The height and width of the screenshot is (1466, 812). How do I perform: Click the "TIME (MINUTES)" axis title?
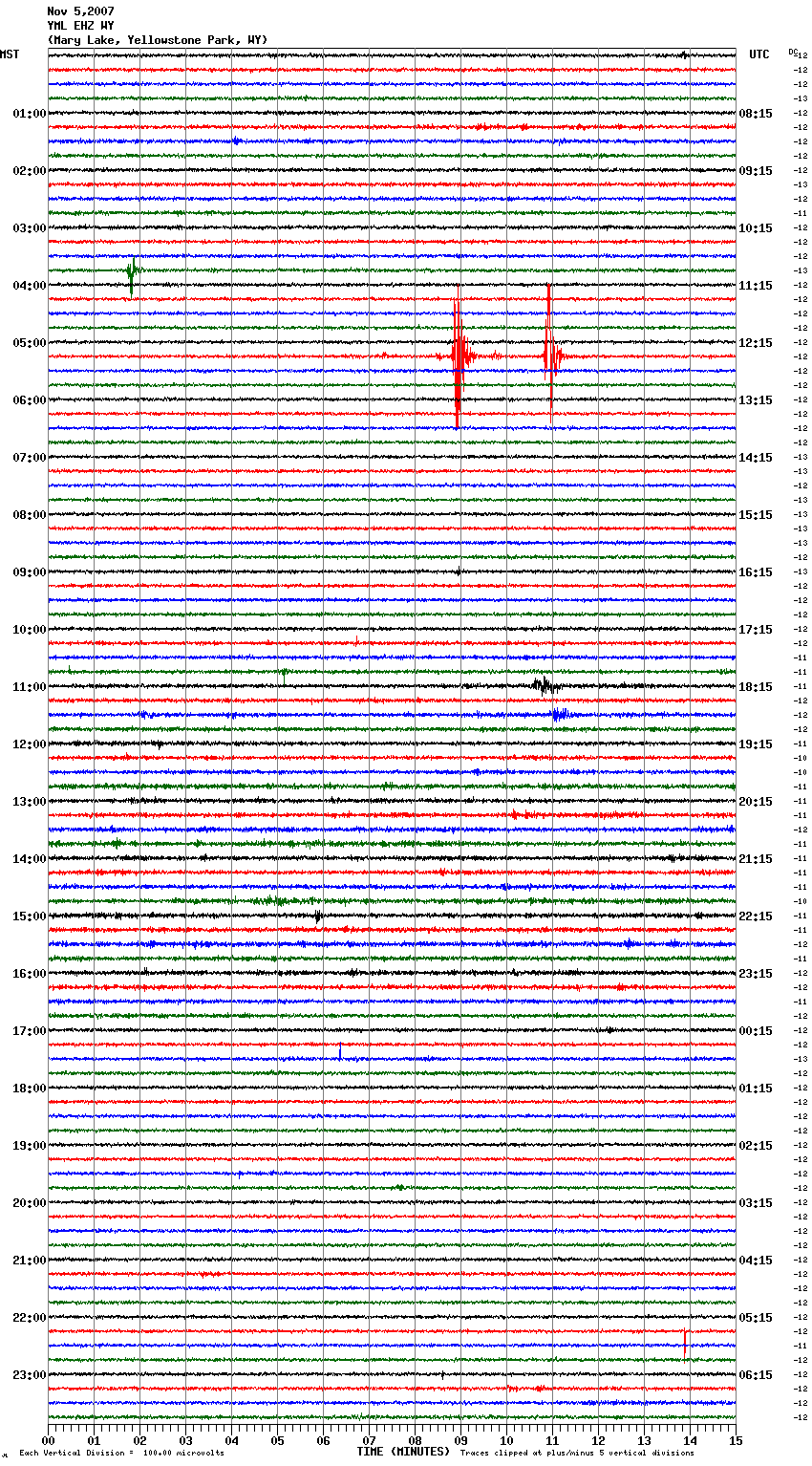click(x=403, y=1452)
